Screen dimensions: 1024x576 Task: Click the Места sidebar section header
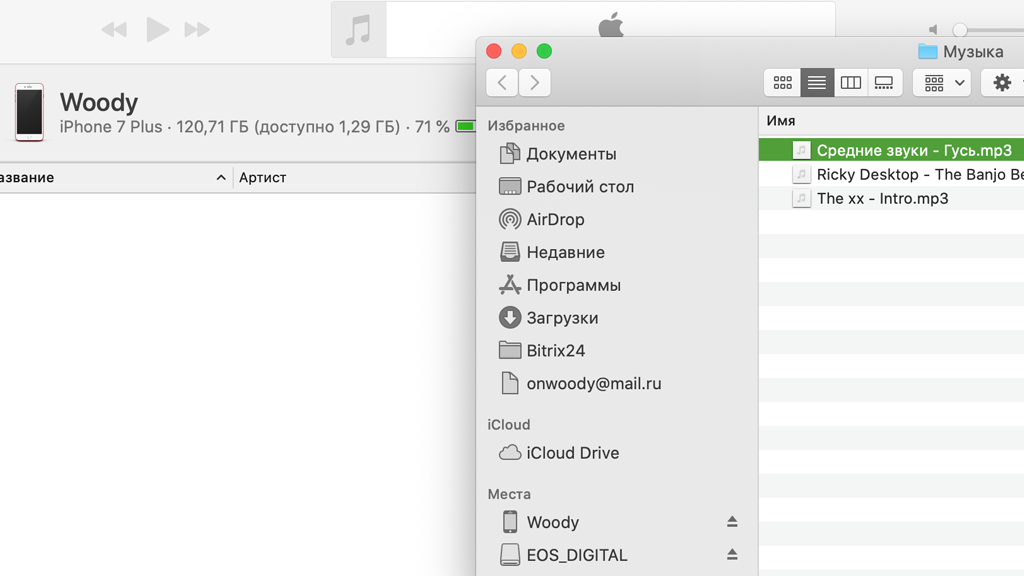(509, 494)
